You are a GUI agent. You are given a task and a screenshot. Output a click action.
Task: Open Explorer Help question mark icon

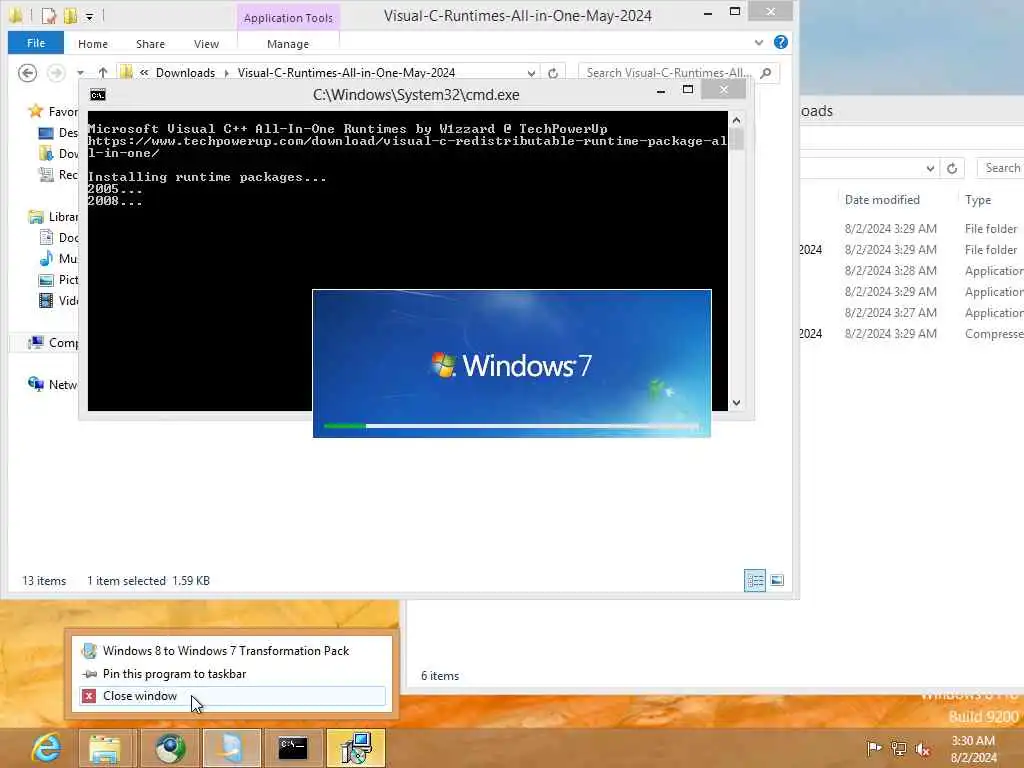click(x=780, y=42)
